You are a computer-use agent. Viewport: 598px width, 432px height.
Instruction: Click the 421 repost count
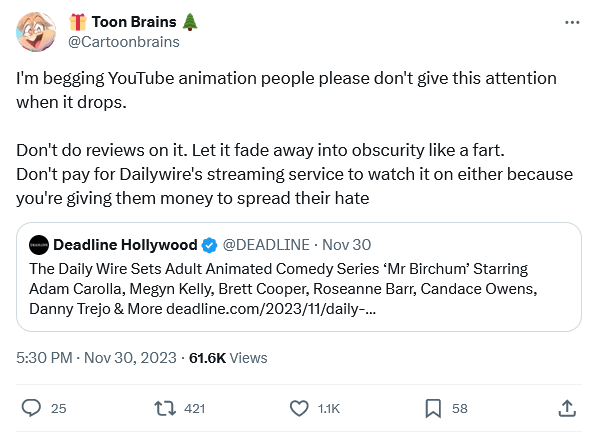tap(195, 409)
